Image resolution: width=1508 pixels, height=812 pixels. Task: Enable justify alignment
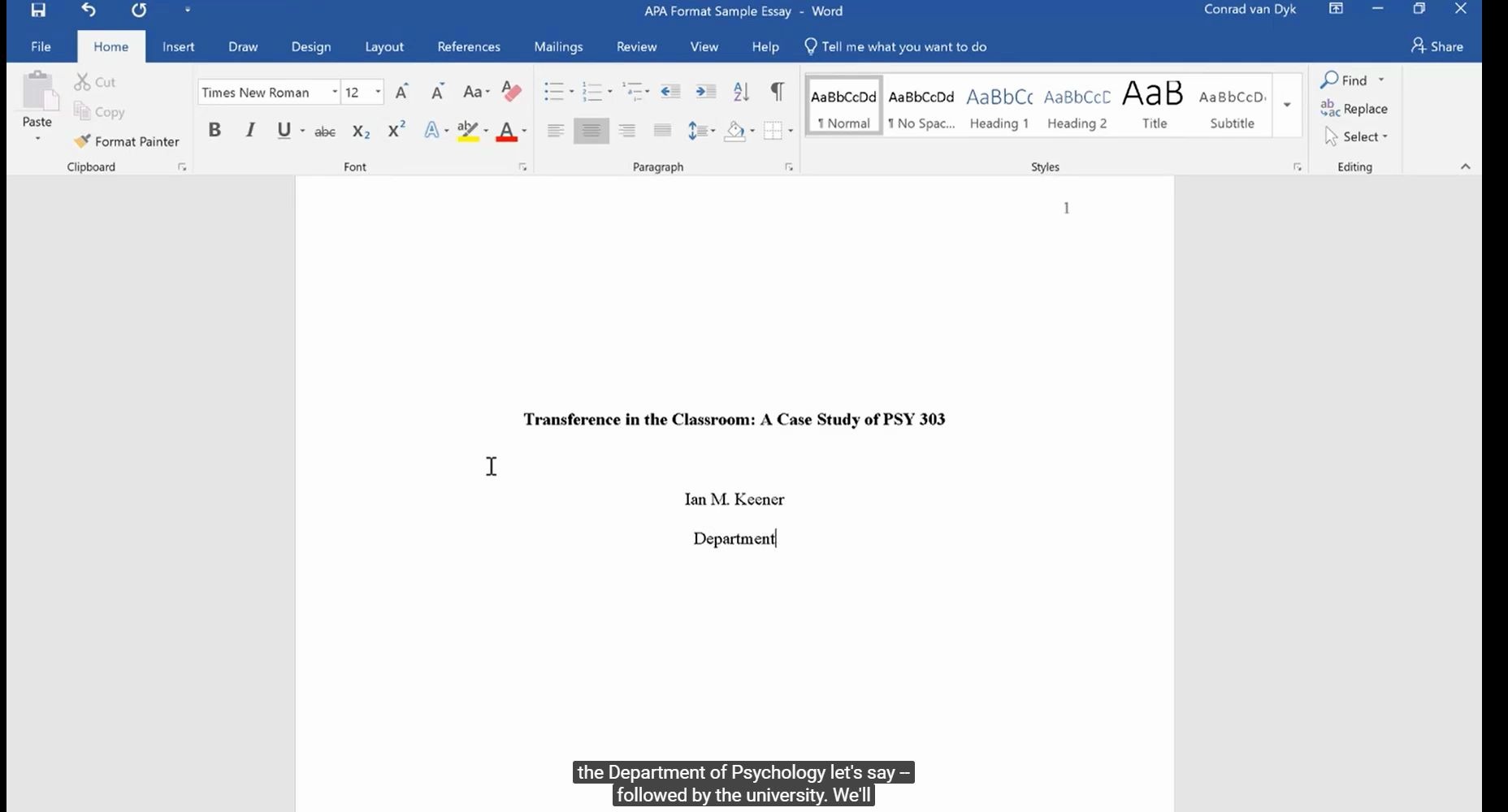point(662,130)
